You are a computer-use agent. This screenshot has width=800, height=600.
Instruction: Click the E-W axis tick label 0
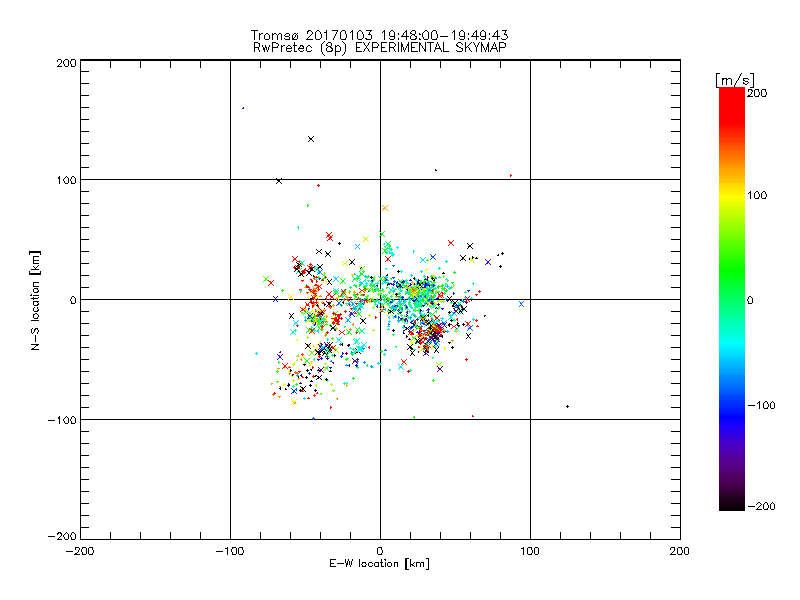click(380, 551)
